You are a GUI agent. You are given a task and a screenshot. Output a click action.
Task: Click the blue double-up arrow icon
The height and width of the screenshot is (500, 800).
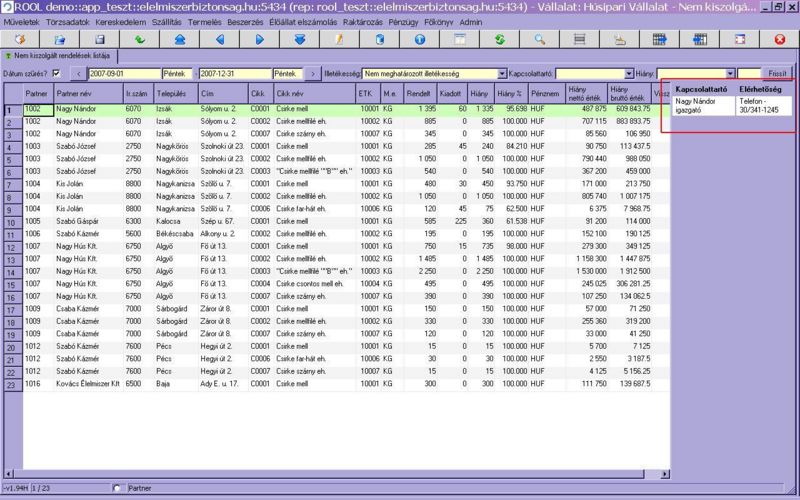tap(179, 39)
